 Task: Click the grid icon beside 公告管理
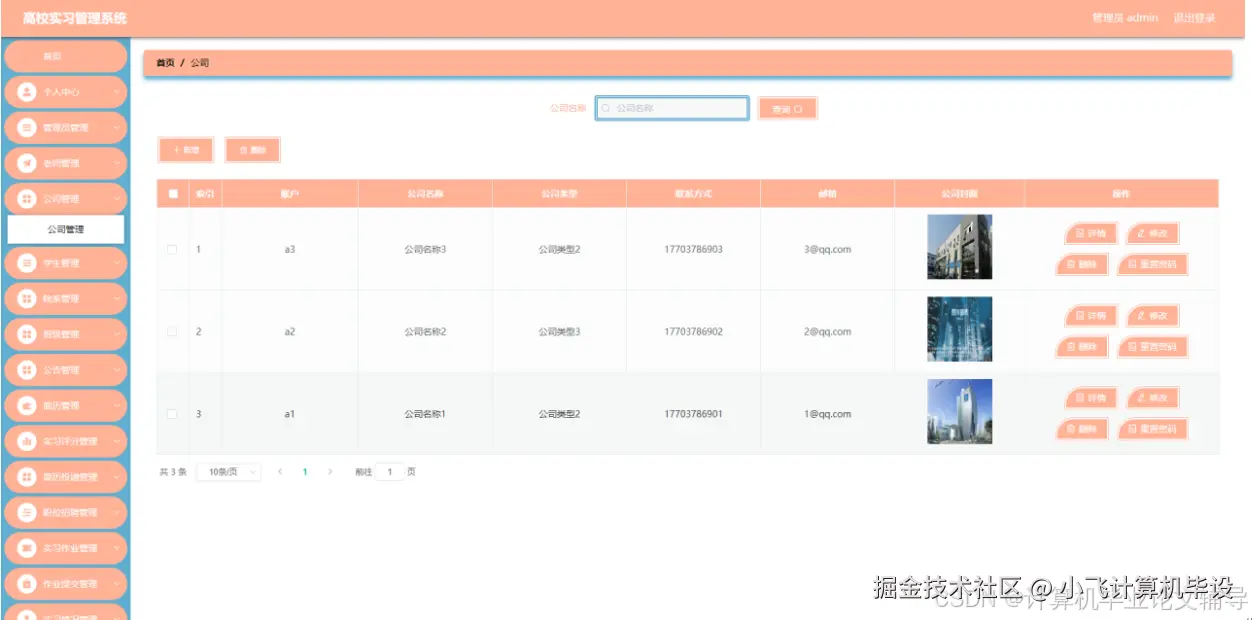27,370
